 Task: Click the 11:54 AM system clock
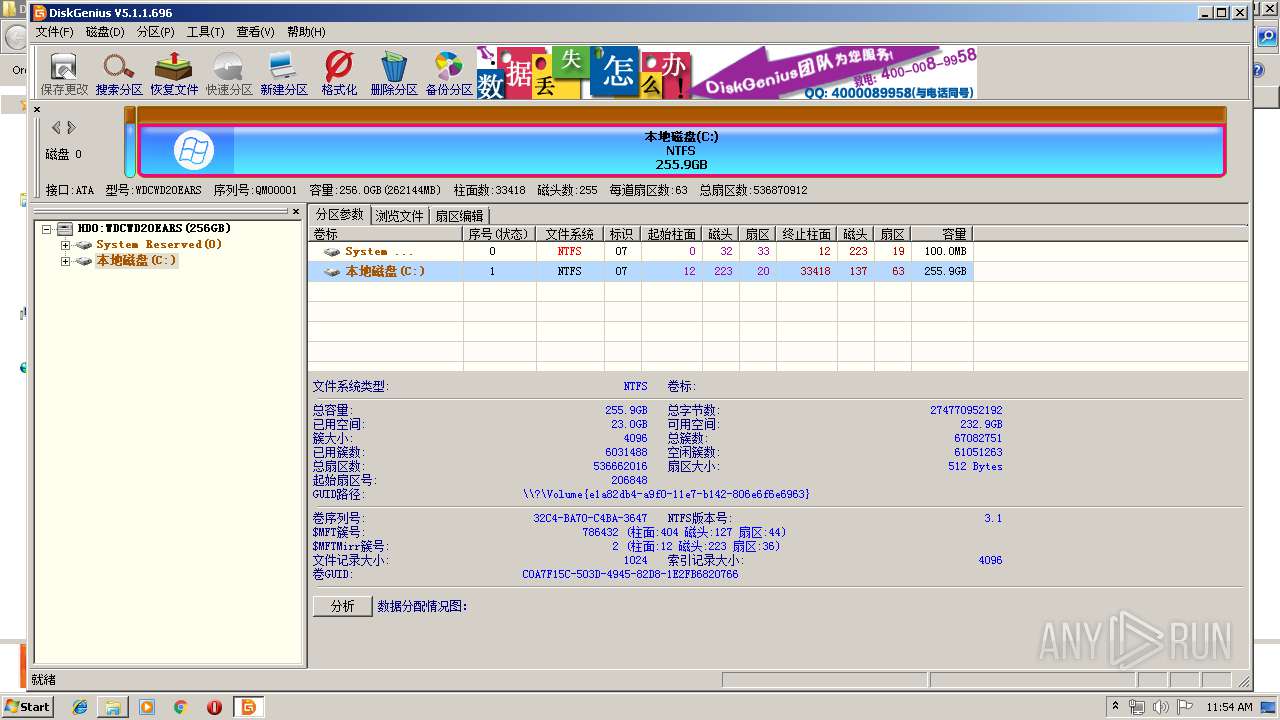tap(1229, 707)
